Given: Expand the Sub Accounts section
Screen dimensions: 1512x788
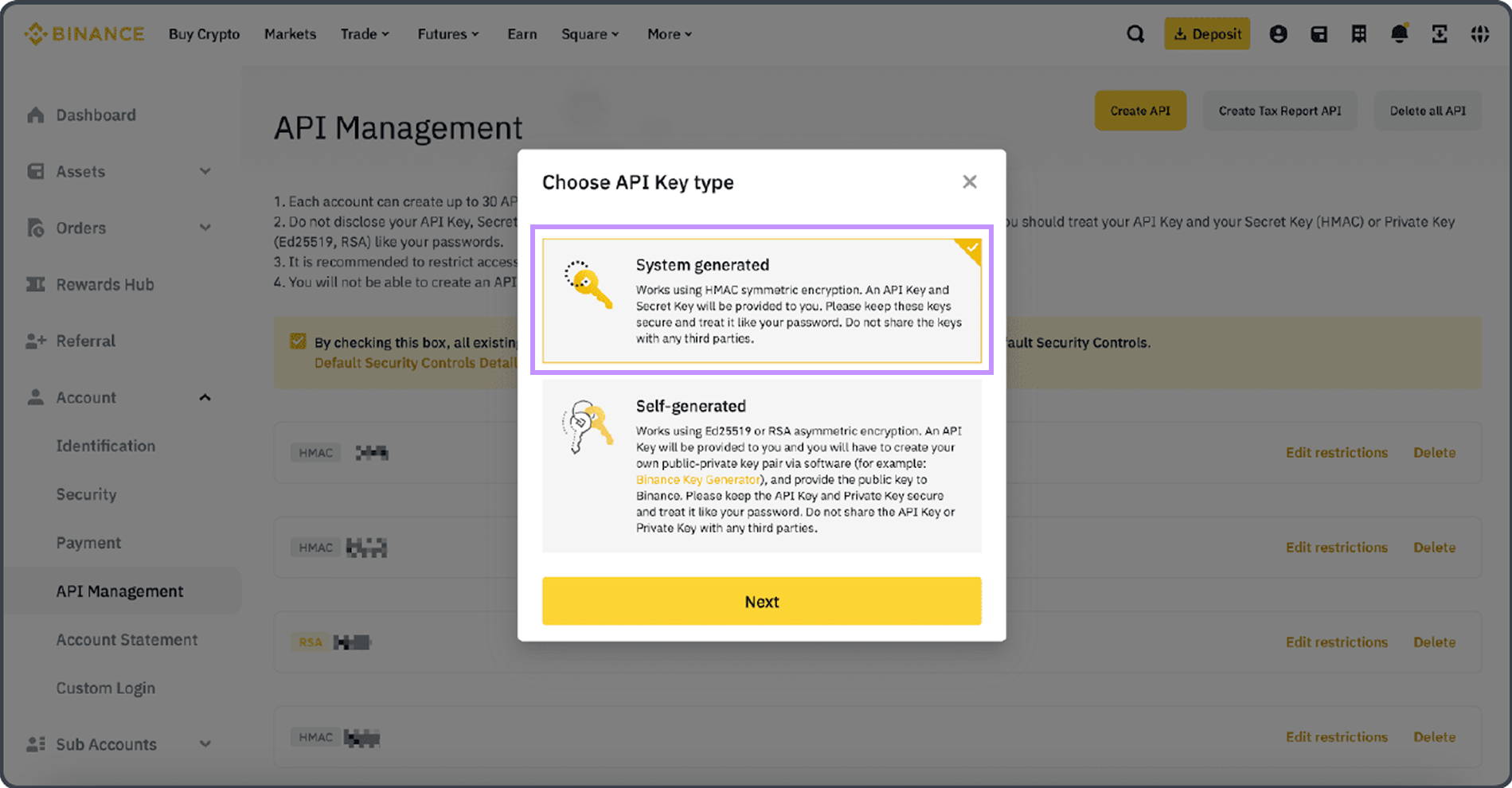Looking at the screenshot, I should [x=205, y=744].
